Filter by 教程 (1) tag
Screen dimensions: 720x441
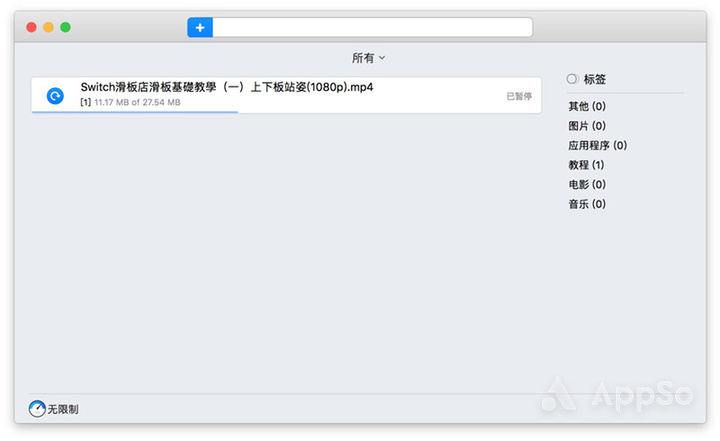click(x=586, y=165)
